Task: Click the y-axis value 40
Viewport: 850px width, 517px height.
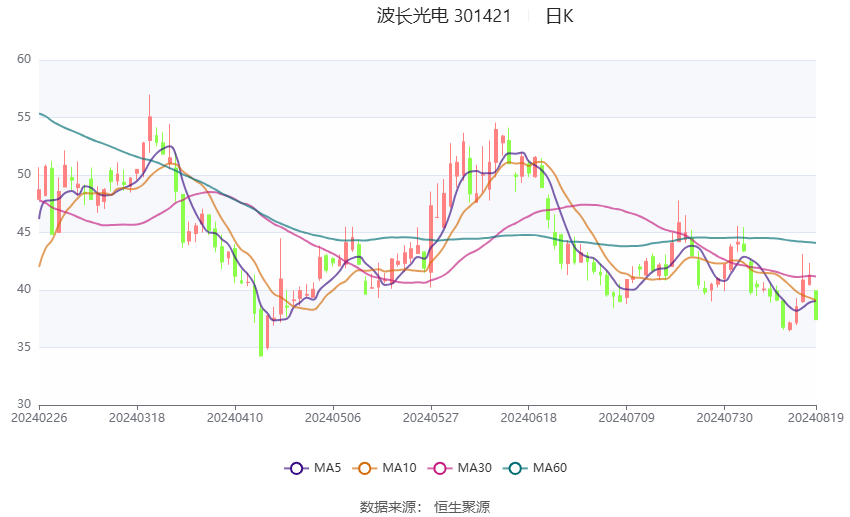Action: pyautogui.click(x=24, y=289)
